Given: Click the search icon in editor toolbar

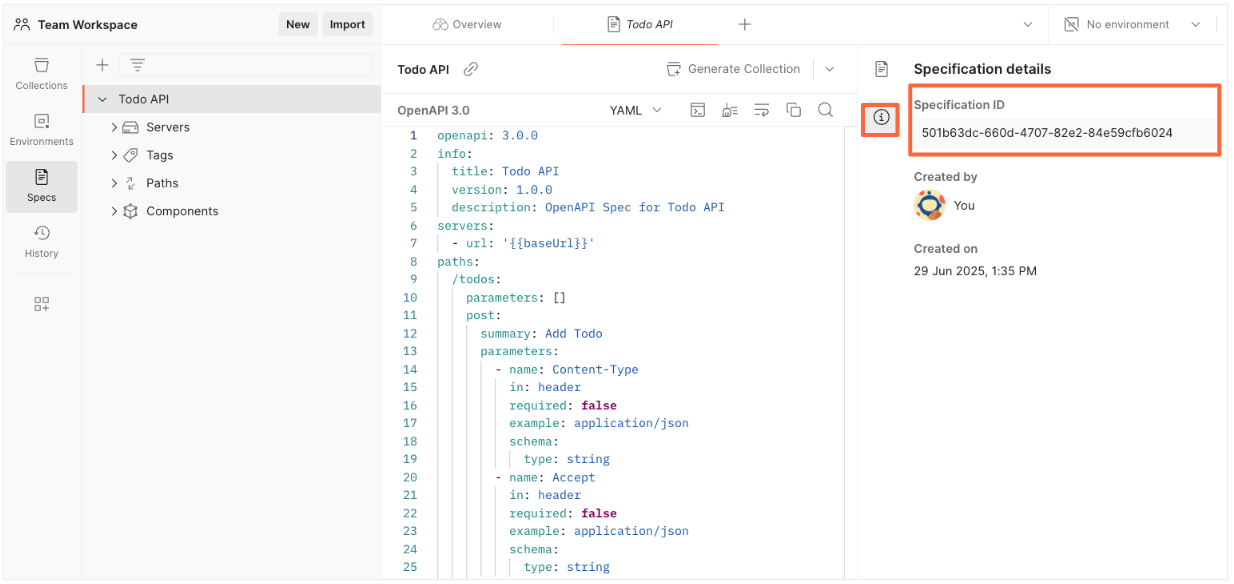Looking at the screenshot, I should [825, 110].
